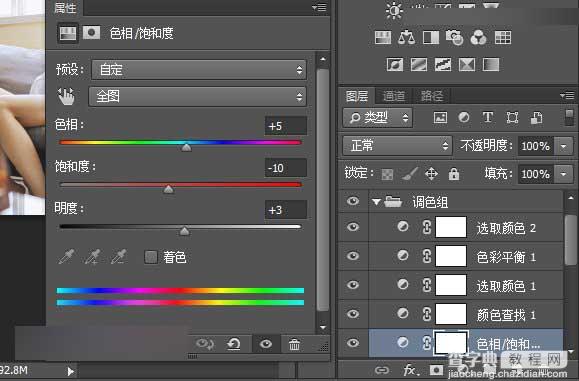
Task: Collapse the 调色组 group triangle
Action: pos(376,202)
